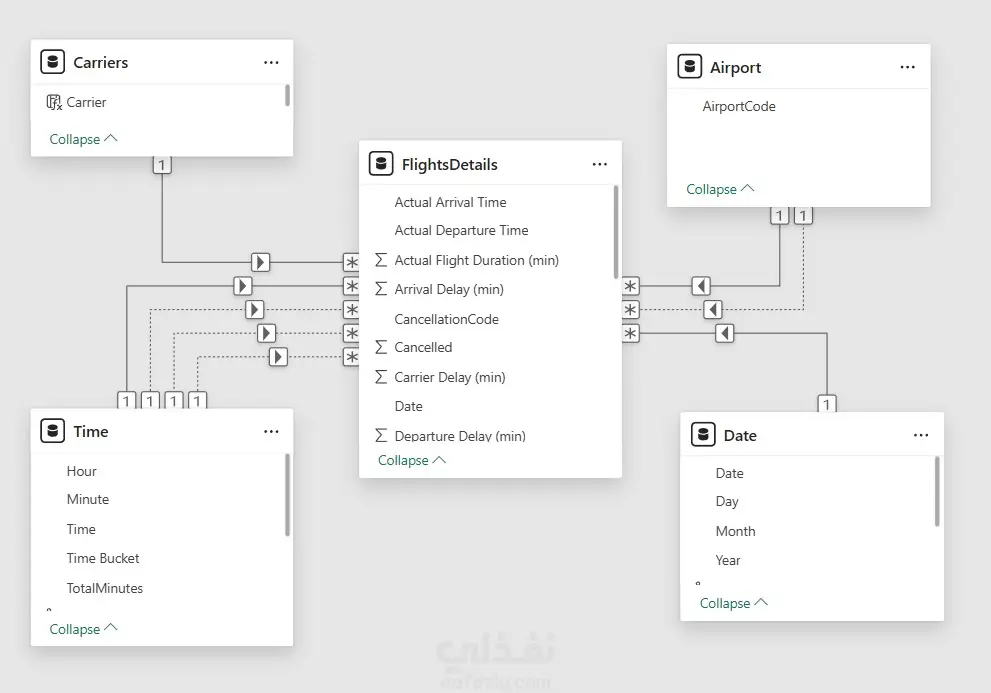Collapse the FlightsDetails table card
This screenshot has height=693, width=991.
click(x=412, y=460)
